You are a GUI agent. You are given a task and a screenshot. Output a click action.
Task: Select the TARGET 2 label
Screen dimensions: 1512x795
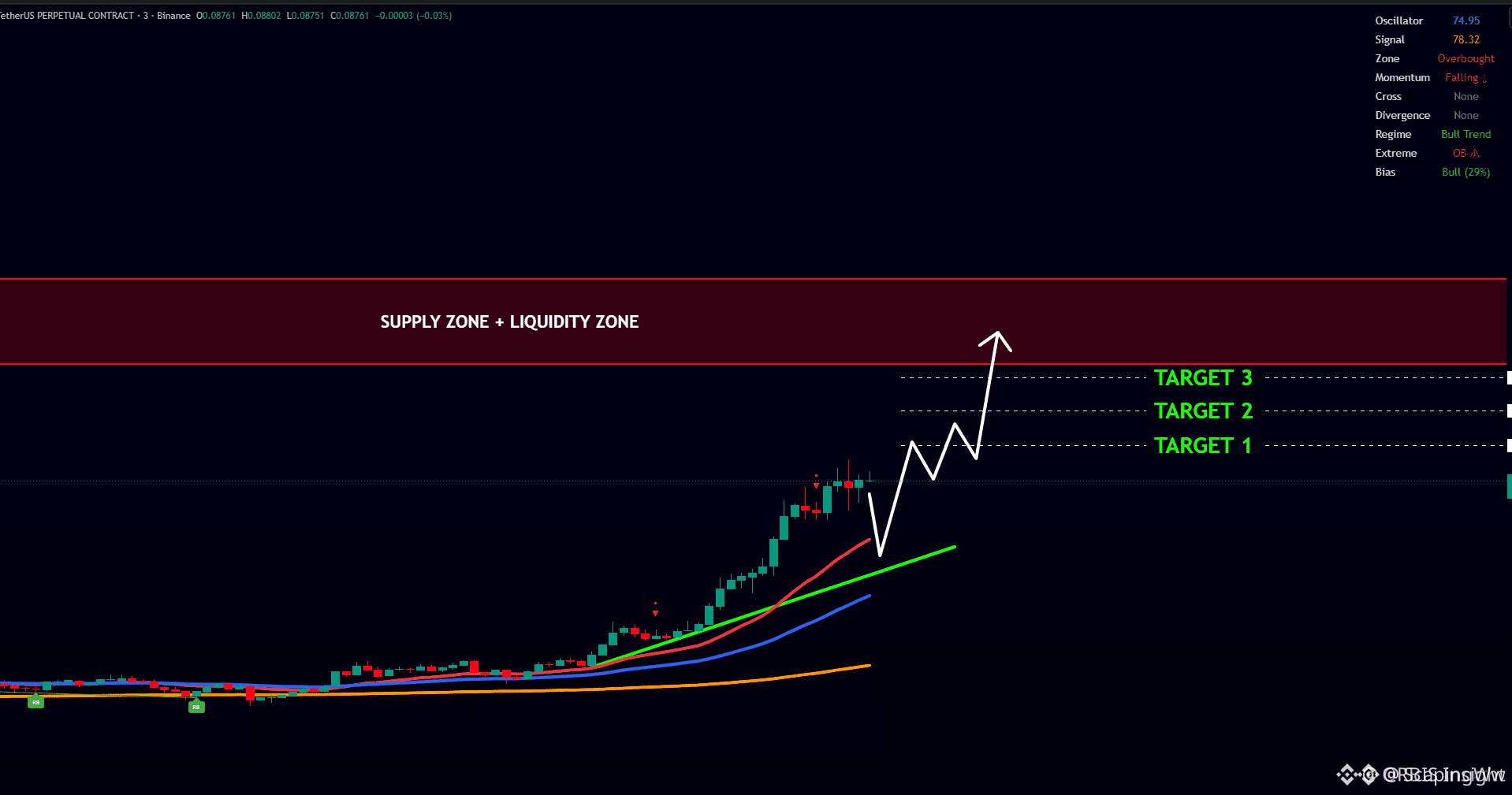[x=1203, y=411]
